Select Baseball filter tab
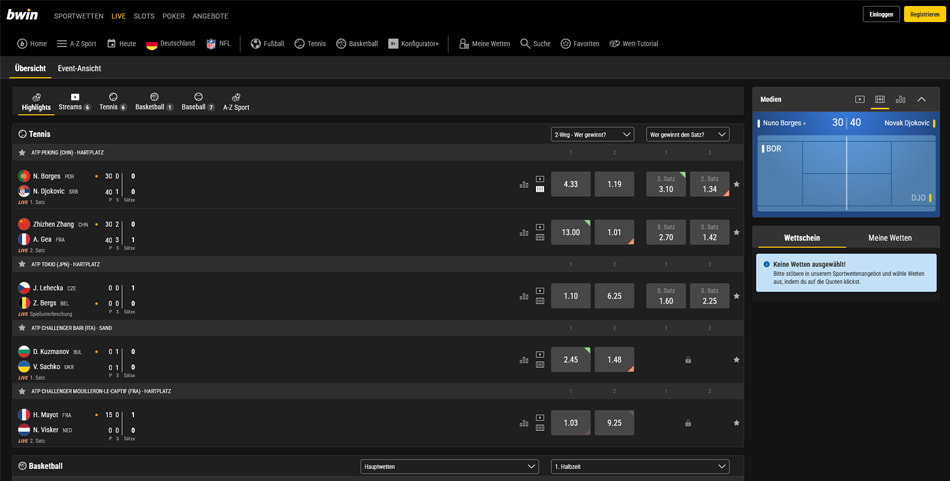 (198, 102)
